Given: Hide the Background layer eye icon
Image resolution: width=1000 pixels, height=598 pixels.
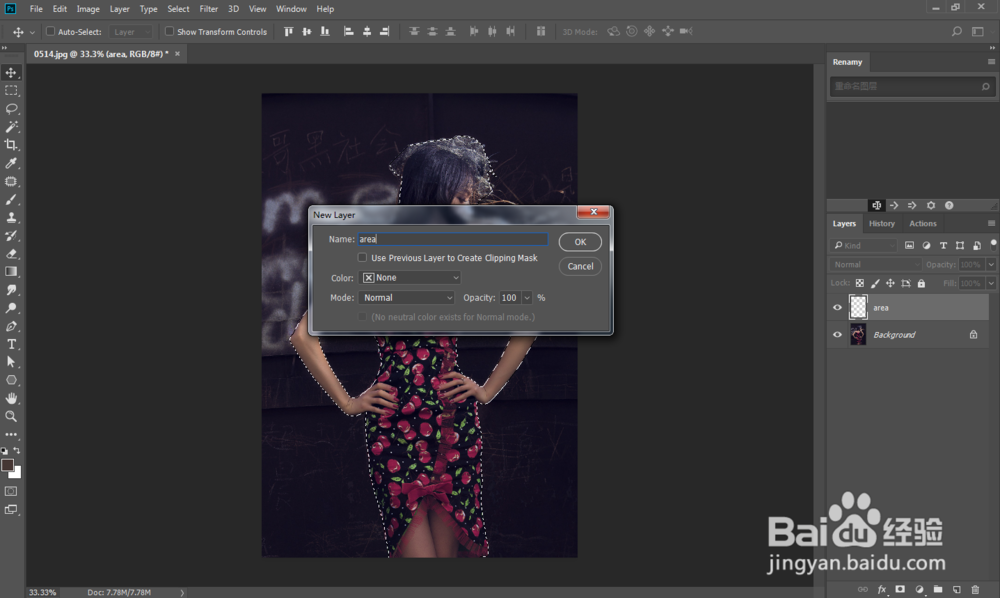Looking at the screenshot, I should point(837,335).
